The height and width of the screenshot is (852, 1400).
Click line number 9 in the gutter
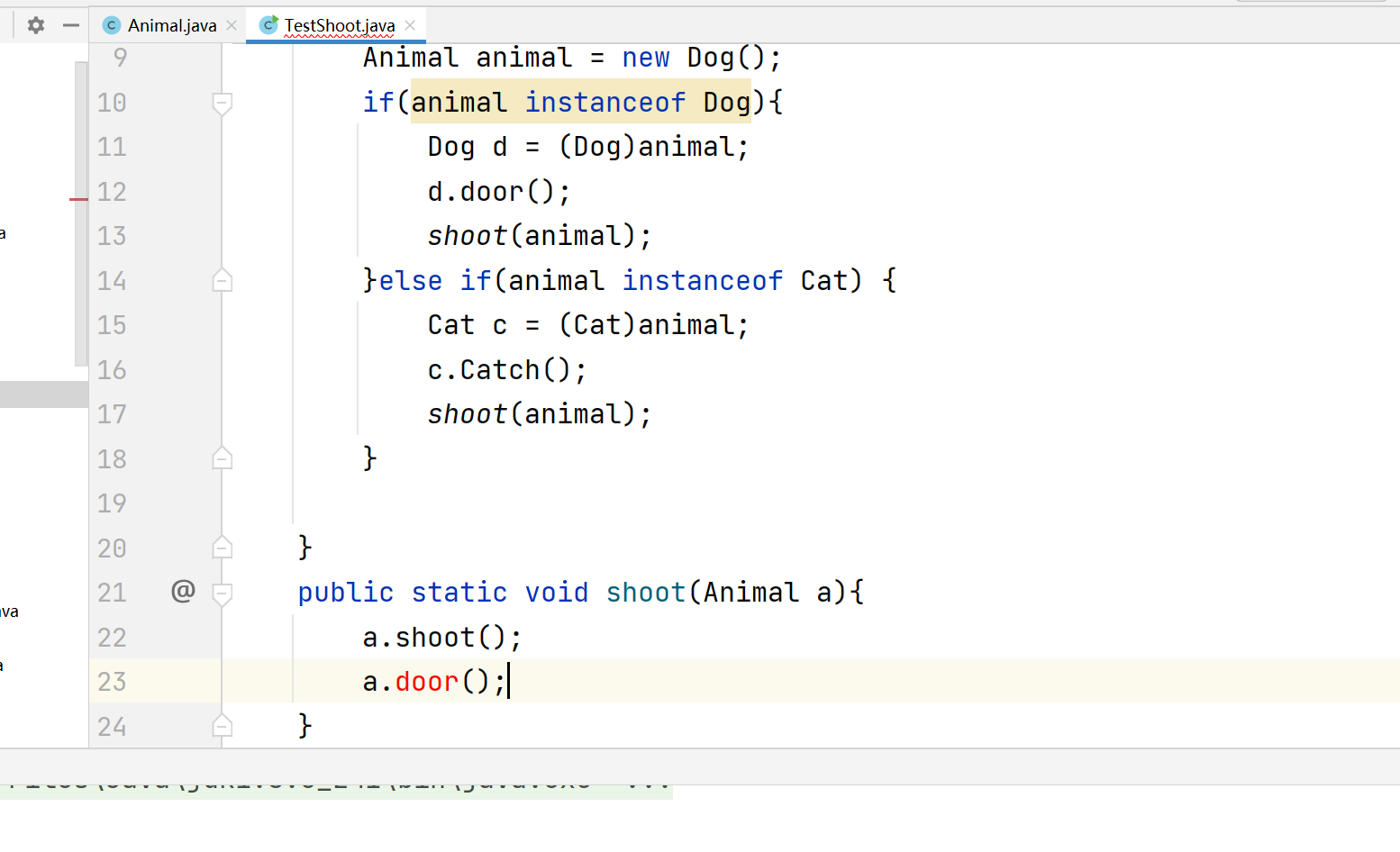[x=121, y=58]
